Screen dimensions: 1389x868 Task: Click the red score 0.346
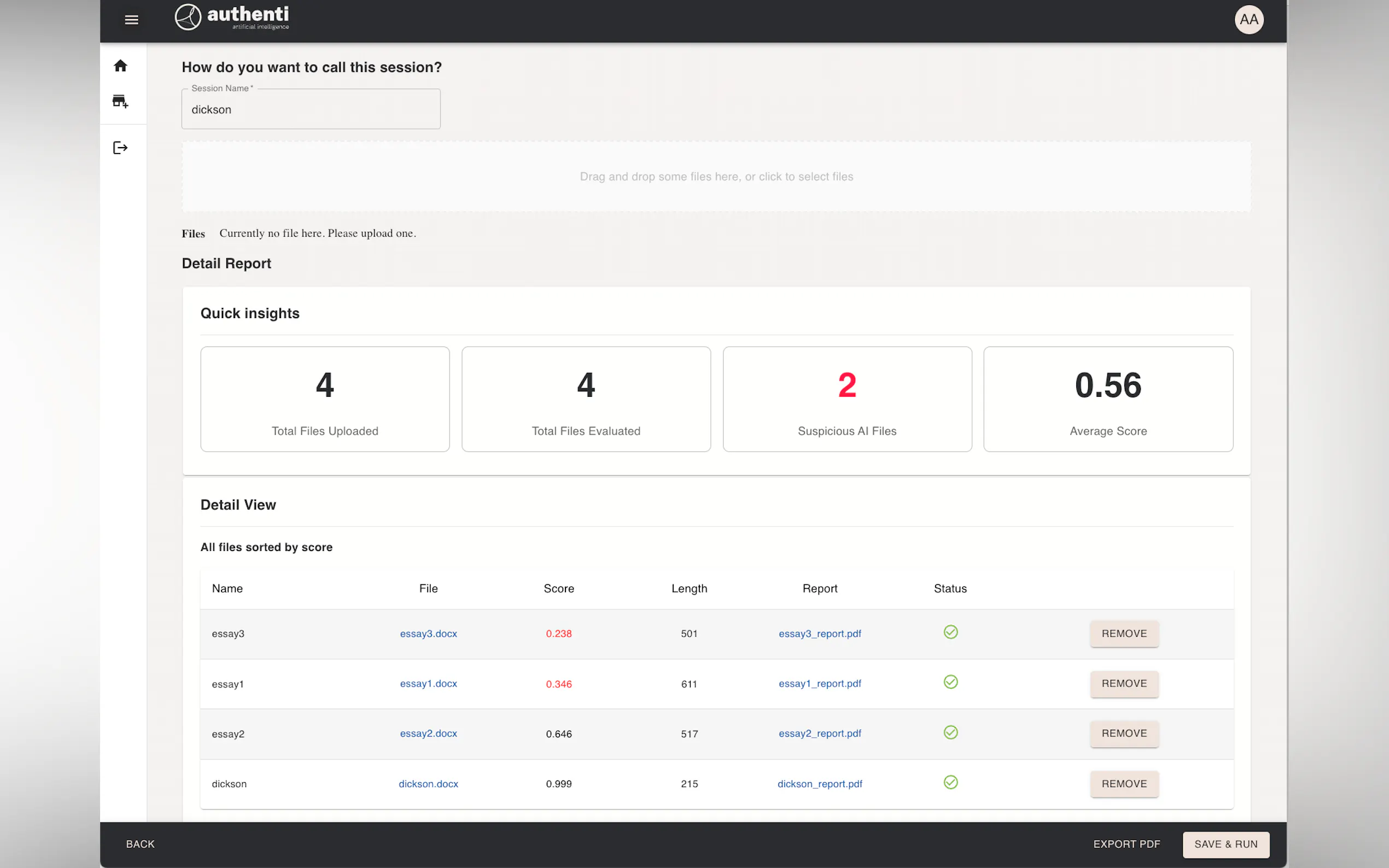559,684
